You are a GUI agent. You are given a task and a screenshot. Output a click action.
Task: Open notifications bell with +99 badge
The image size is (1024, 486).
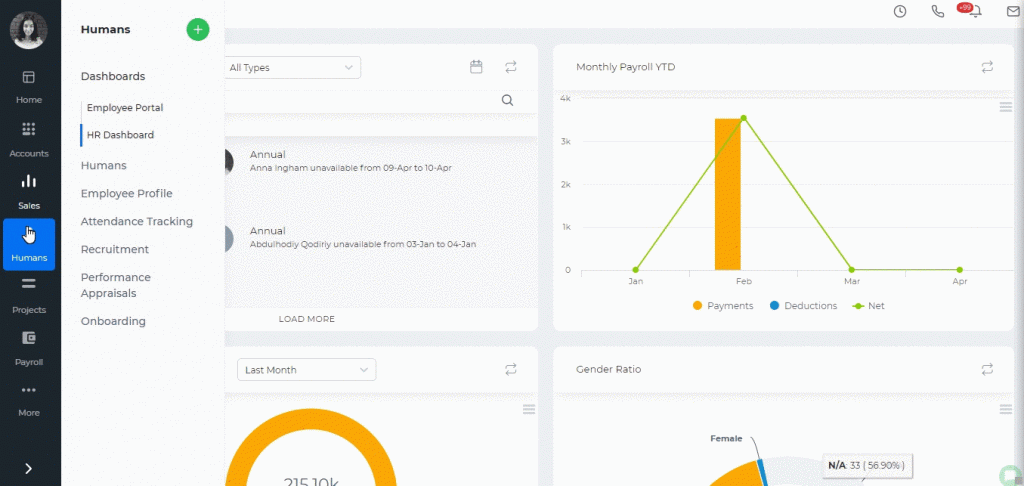(975, 11)
